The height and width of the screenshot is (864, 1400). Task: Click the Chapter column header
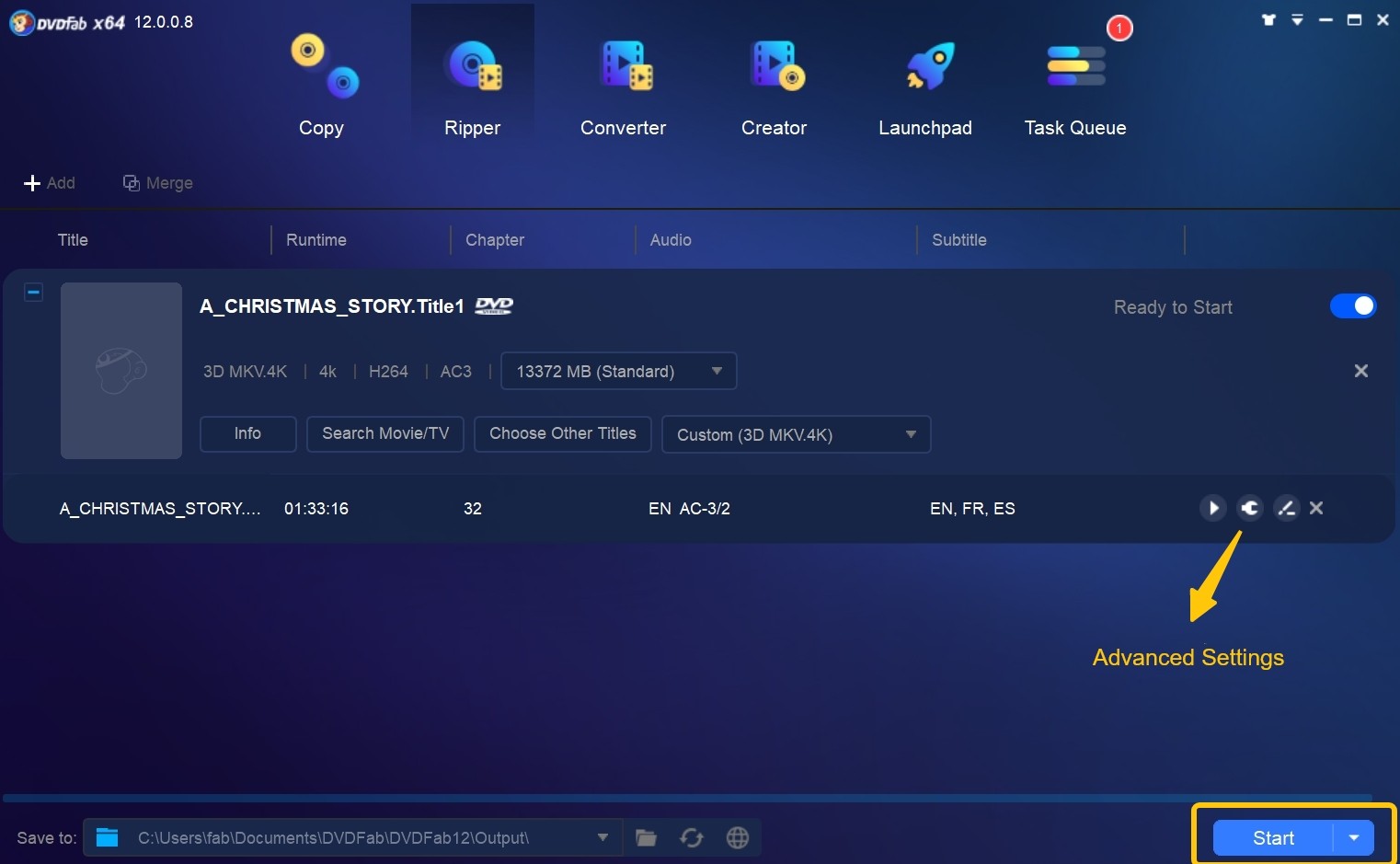click(x=495, y=240)
